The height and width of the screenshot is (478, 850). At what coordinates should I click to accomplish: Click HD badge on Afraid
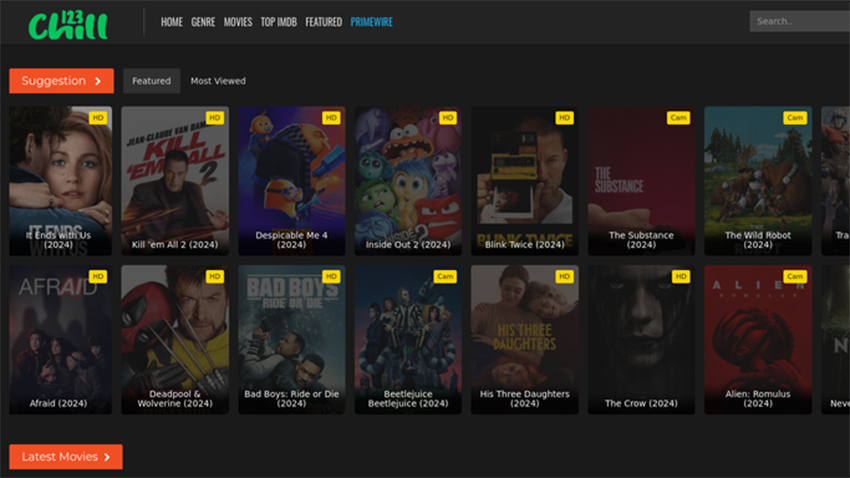(98, 276)
